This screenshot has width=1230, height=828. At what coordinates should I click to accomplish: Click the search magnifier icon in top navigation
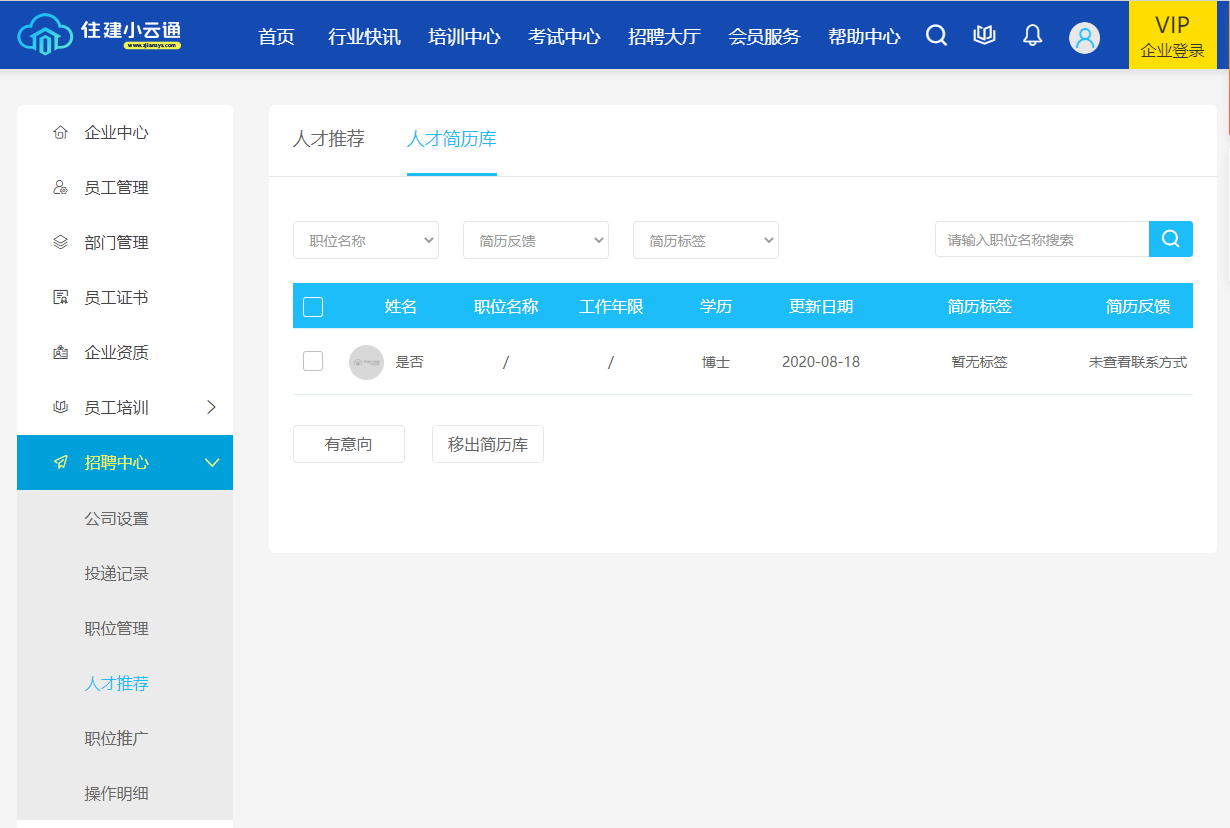click(x=936, y=36)
